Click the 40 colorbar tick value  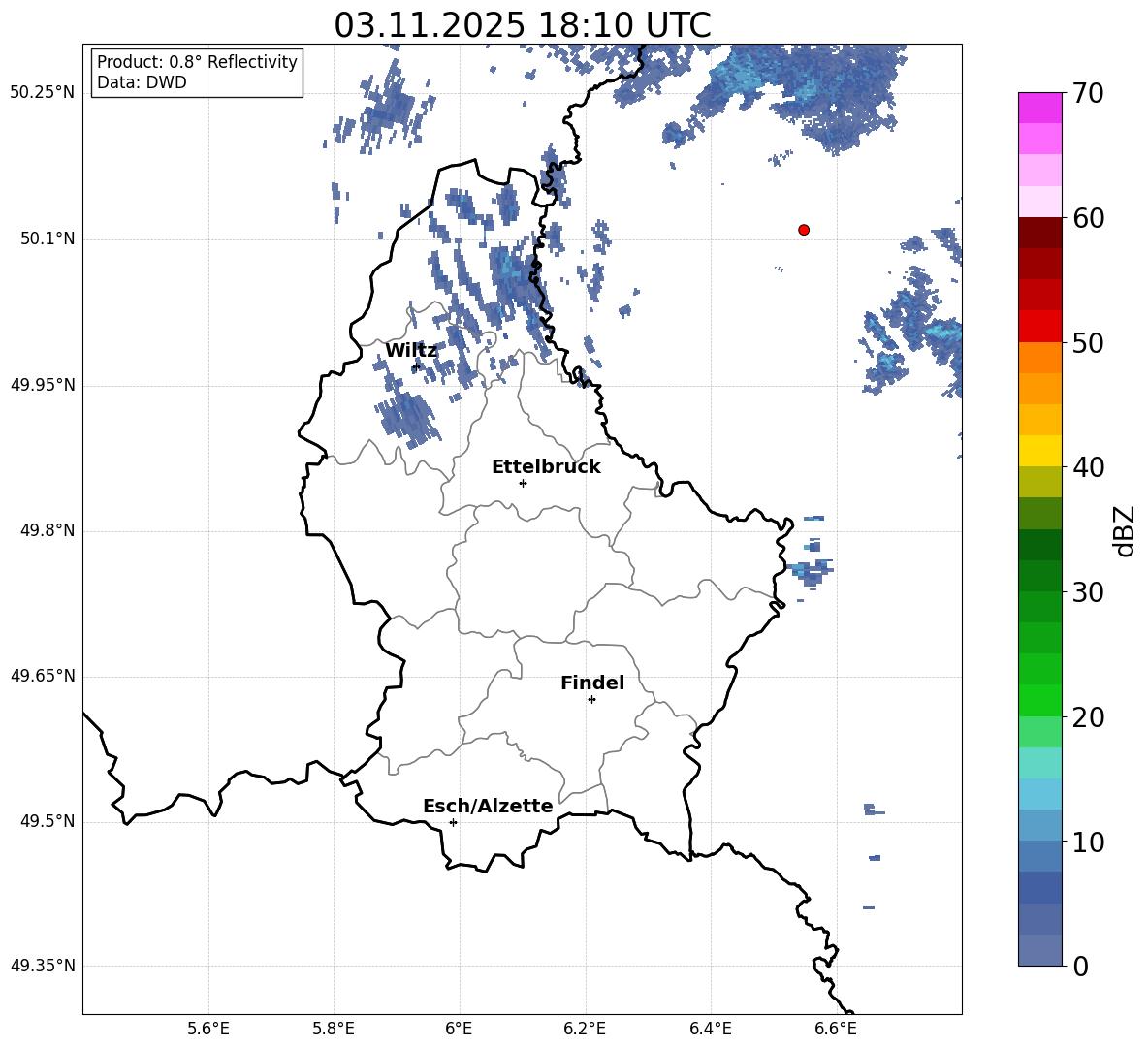tap(1088, 467)
